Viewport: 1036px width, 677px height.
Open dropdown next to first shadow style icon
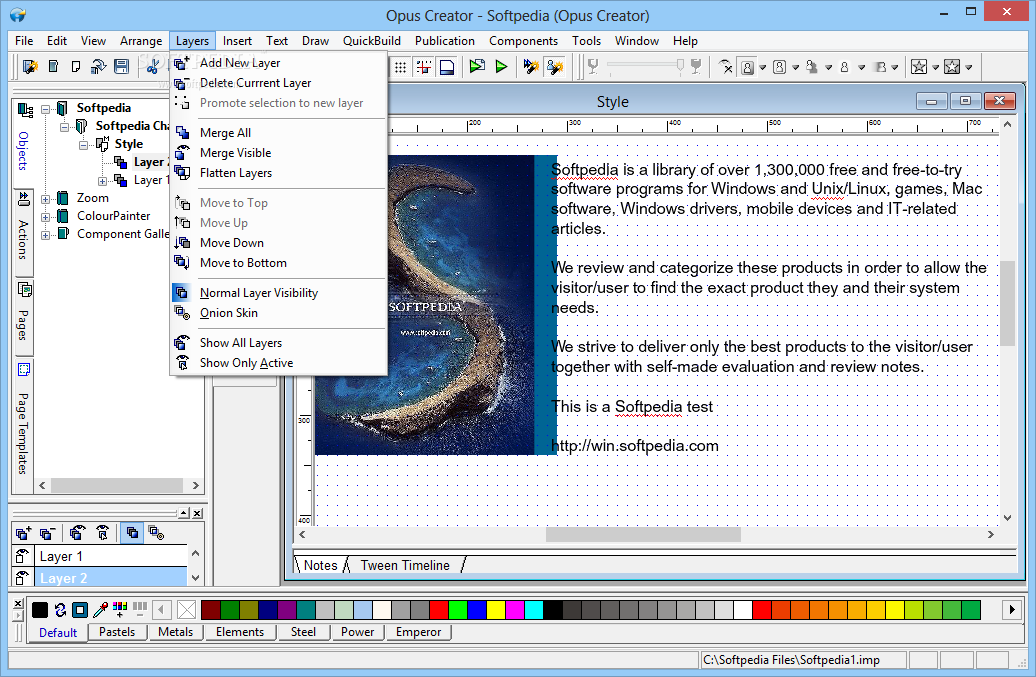762,67
